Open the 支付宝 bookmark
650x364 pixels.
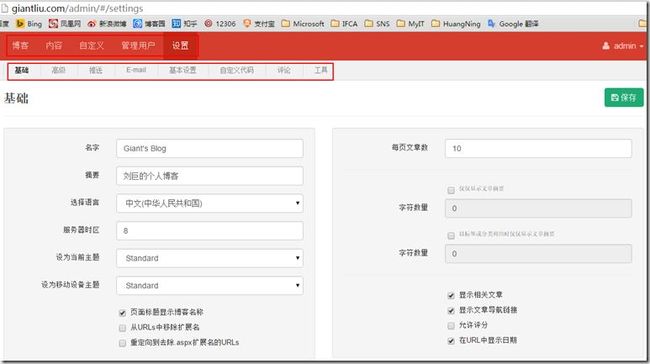point(259,24)
